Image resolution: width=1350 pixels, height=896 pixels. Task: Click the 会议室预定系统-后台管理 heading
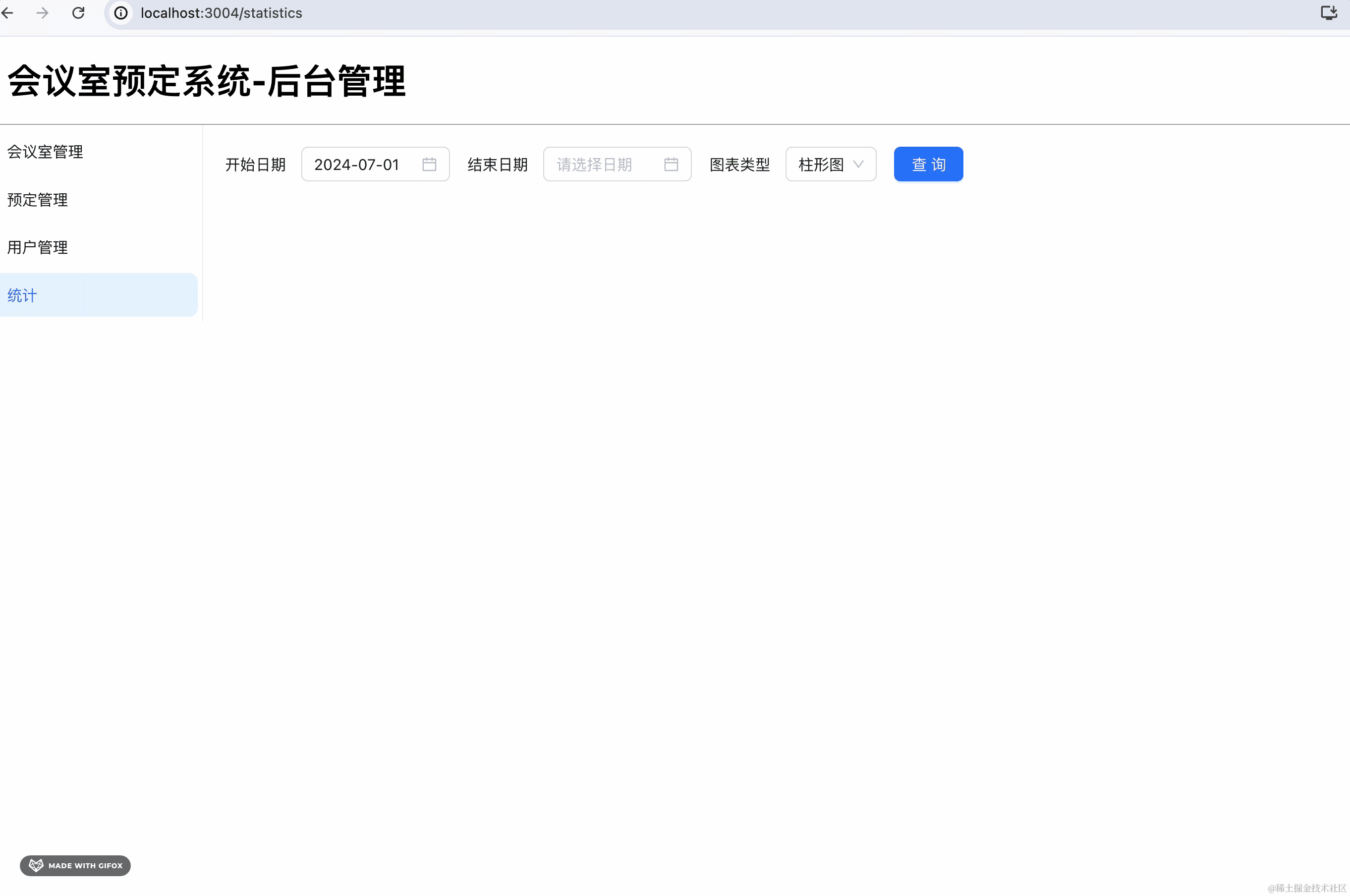[x=206, y=81]
